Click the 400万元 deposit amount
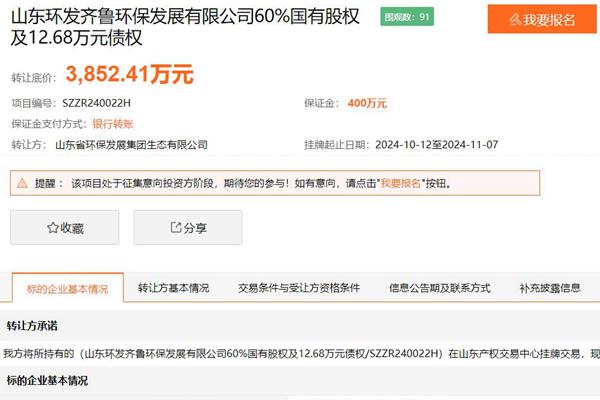Image resolution: width=600 pixels, height=400 pixels. tap(367, 103)
